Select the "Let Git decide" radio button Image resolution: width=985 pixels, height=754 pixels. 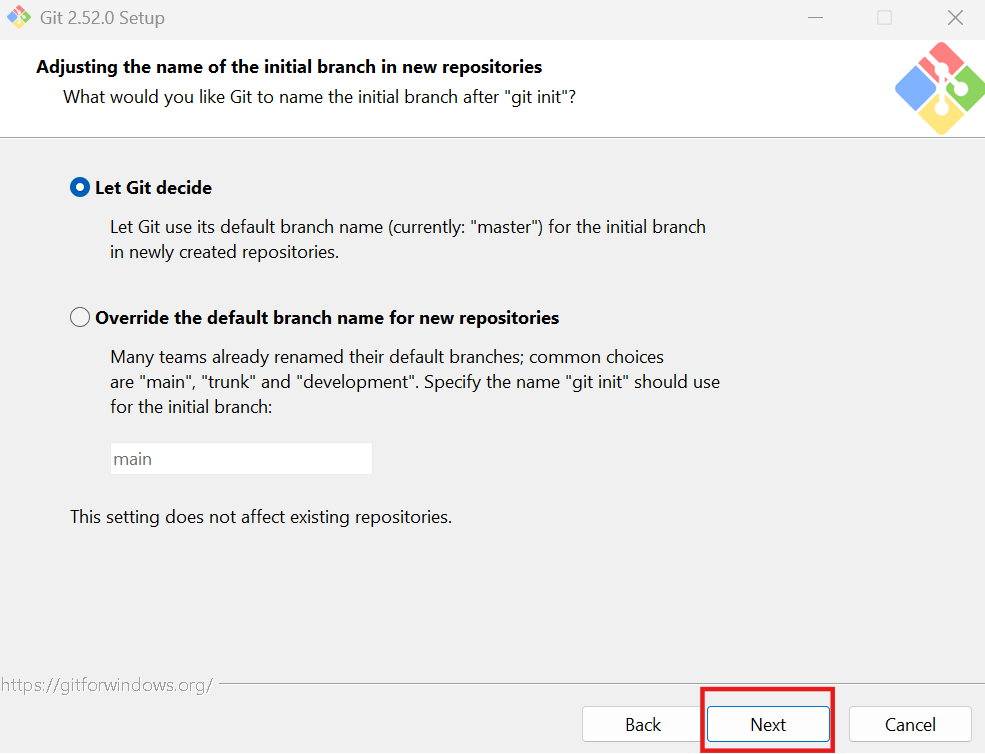(x=80, y=187)
